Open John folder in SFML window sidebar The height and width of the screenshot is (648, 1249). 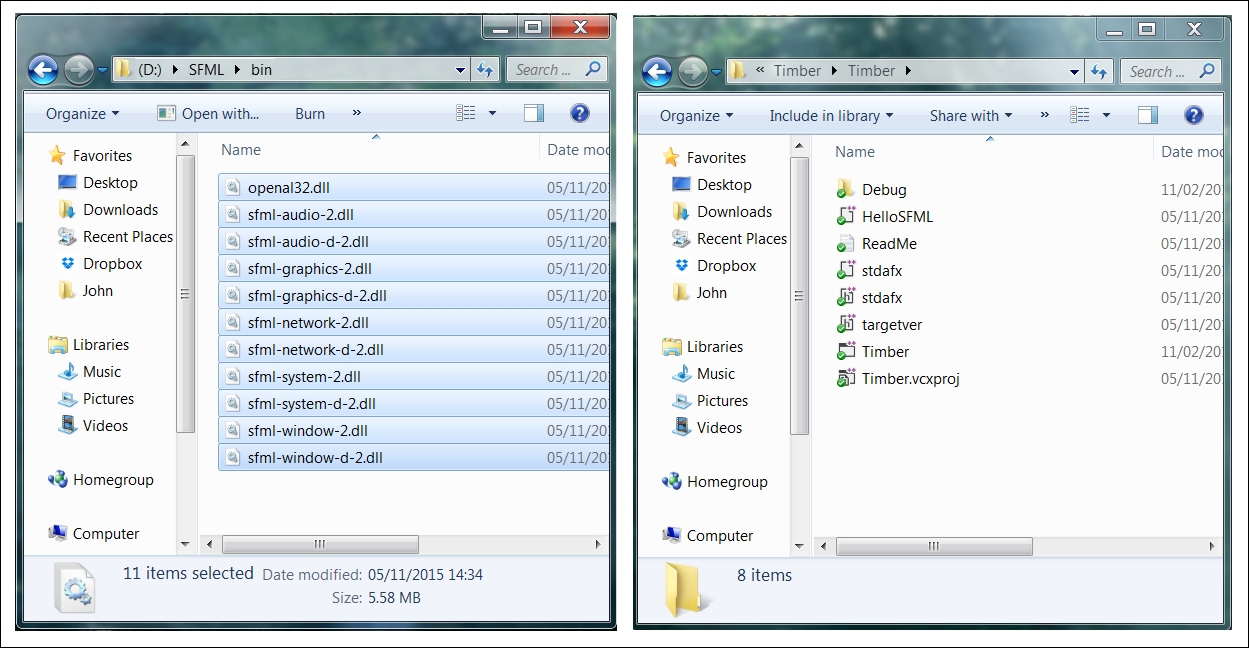coord(85,290)
